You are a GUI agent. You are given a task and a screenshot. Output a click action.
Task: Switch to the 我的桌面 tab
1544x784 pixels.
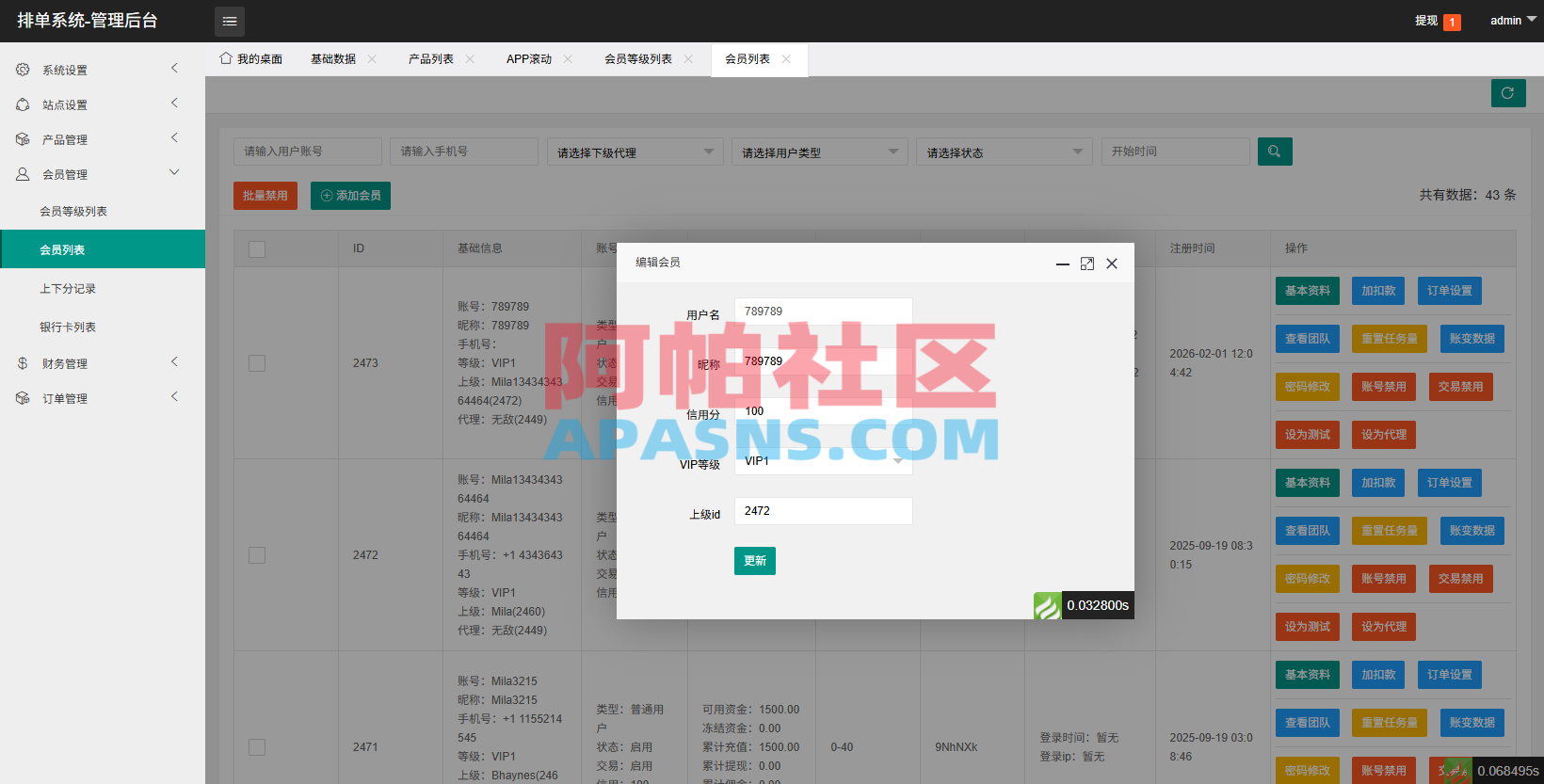[251, 59]
